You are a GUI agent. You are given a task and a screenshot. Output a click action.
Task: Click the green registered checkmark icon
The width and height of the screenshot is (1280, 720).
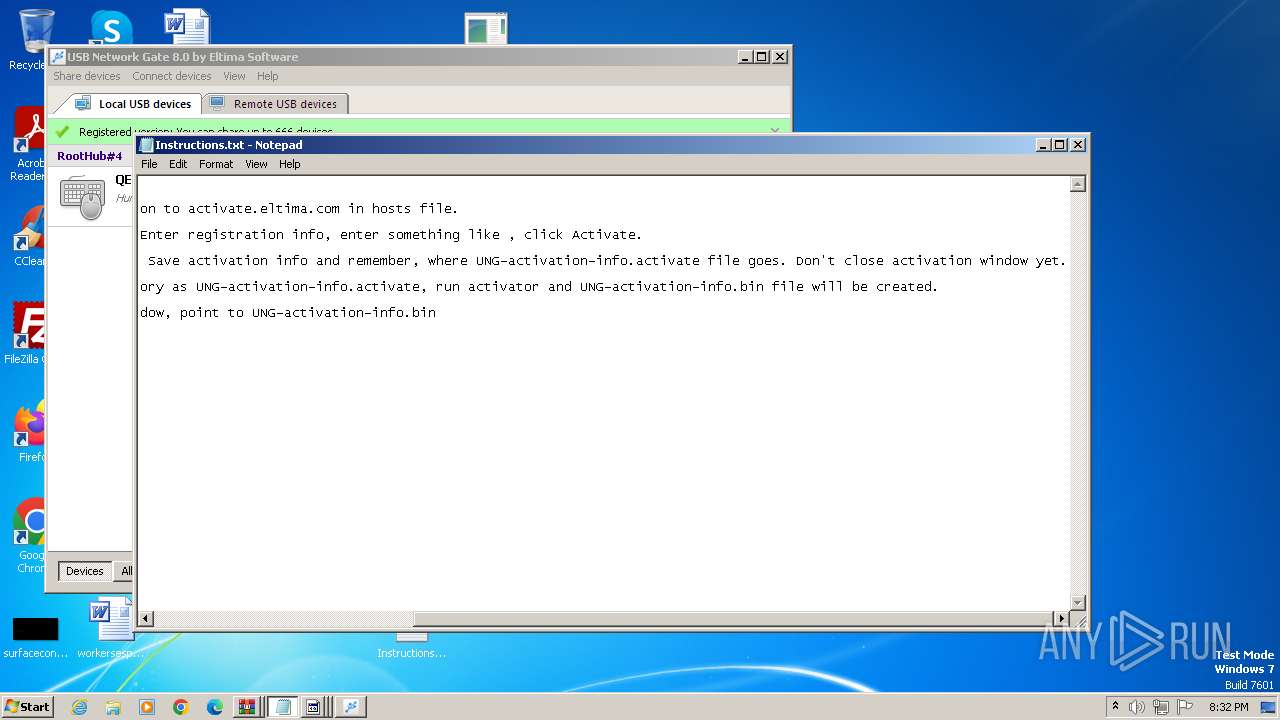coord(62,131)
